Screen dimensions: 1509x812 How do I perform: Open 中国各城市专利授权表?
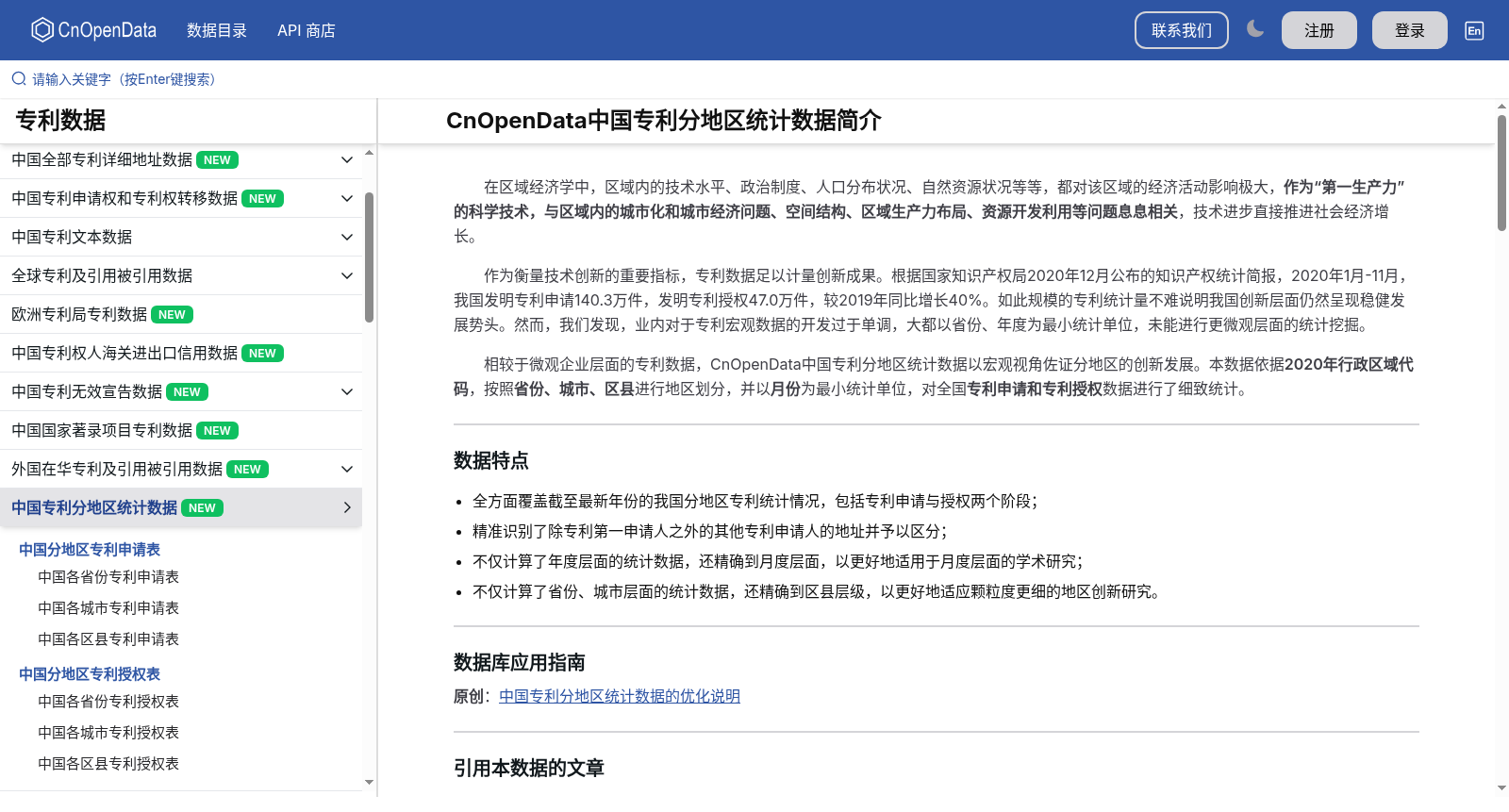[108, 733]
